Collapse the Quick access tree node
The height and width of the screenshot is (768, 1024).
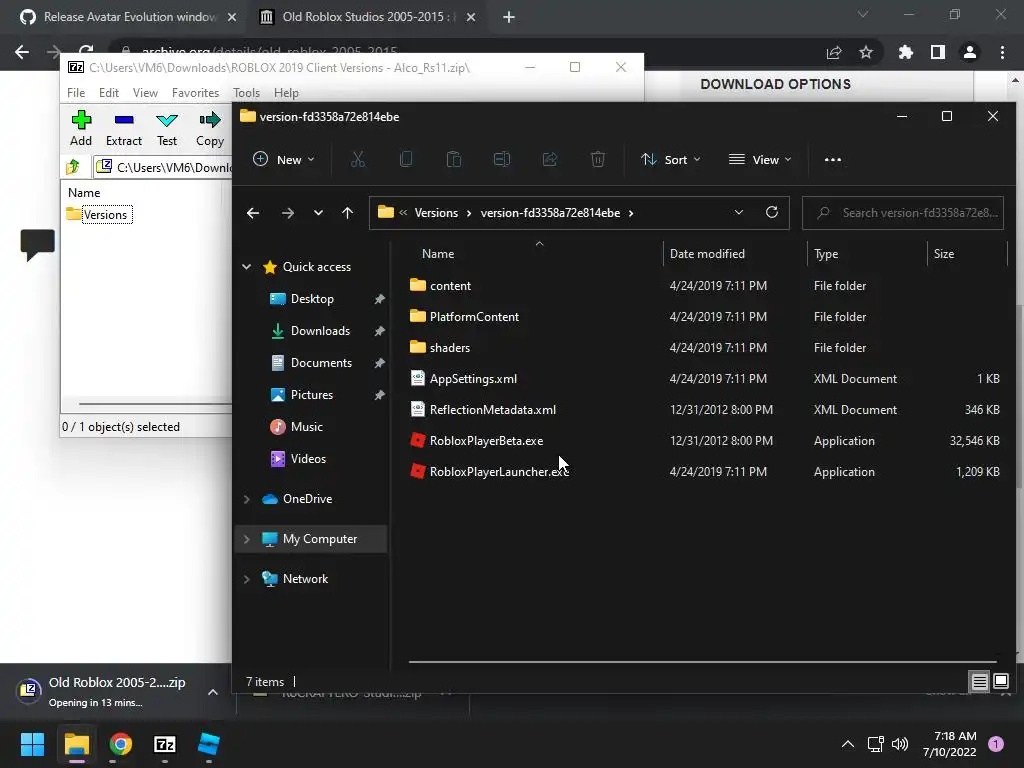tap(247, 266)
